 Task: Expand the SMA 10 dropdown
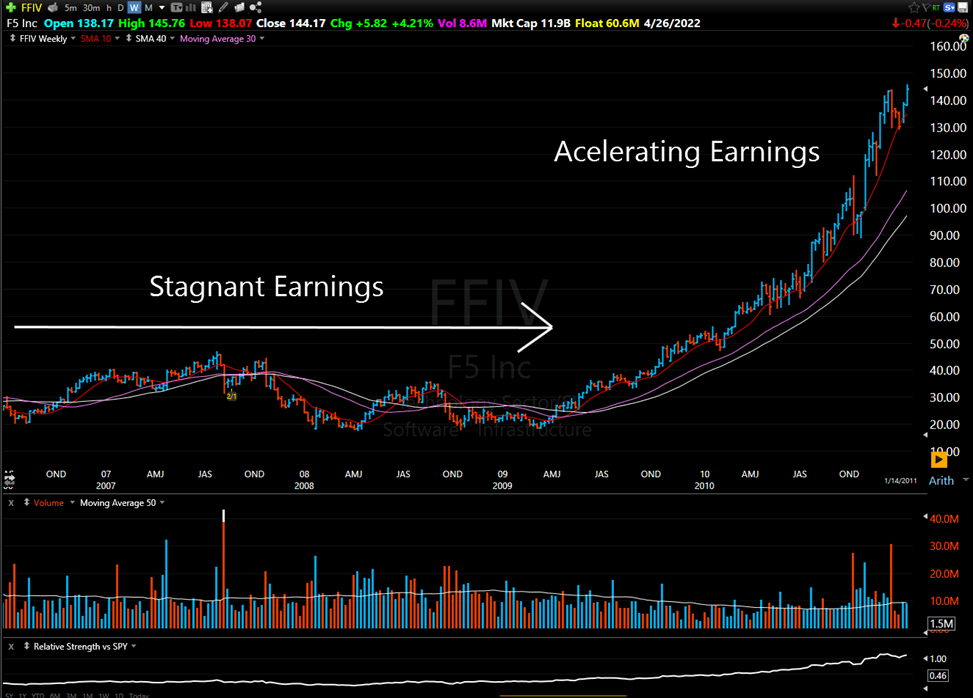tap(117, 39)
